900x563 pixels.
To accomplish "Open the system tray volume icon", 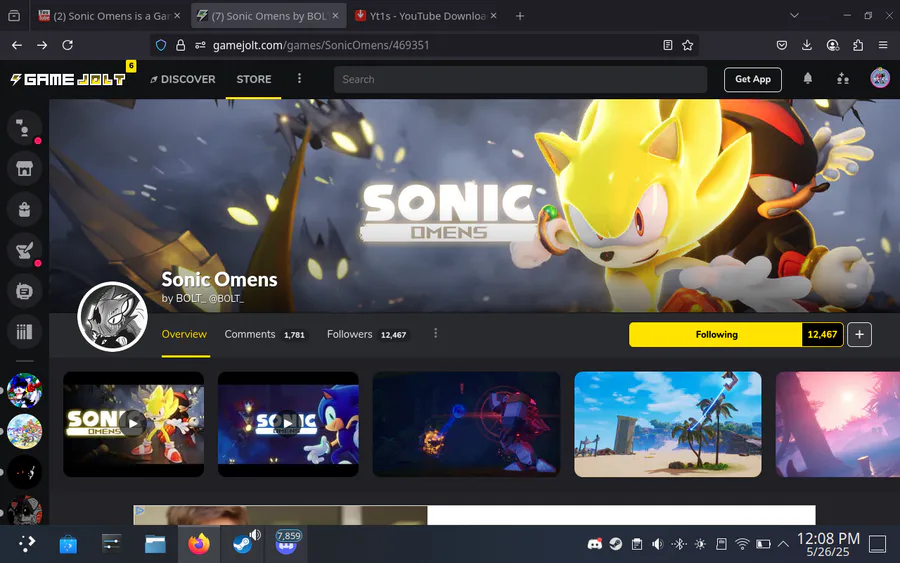I will pos(658,544).
